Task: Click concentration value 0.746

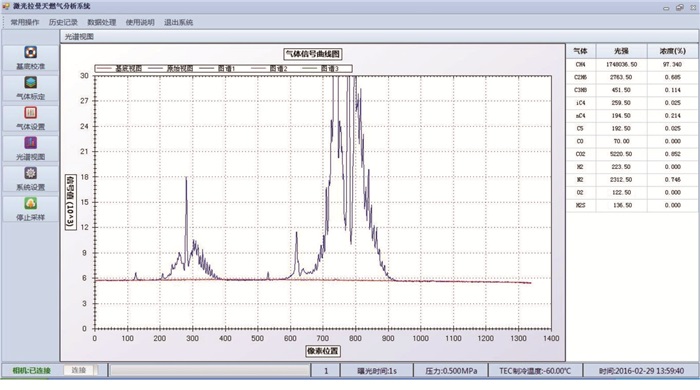Action: coord(672,180)
